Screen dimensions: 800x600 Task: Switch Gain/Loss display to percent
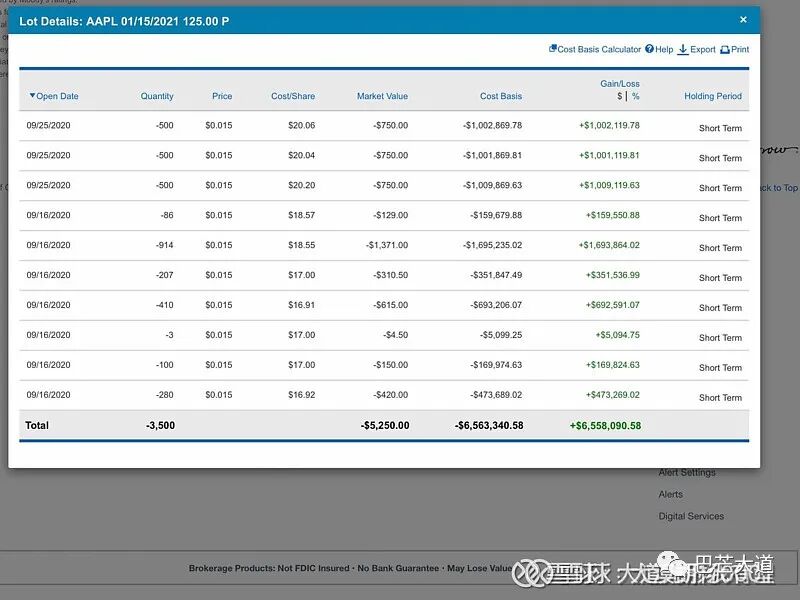635,96
